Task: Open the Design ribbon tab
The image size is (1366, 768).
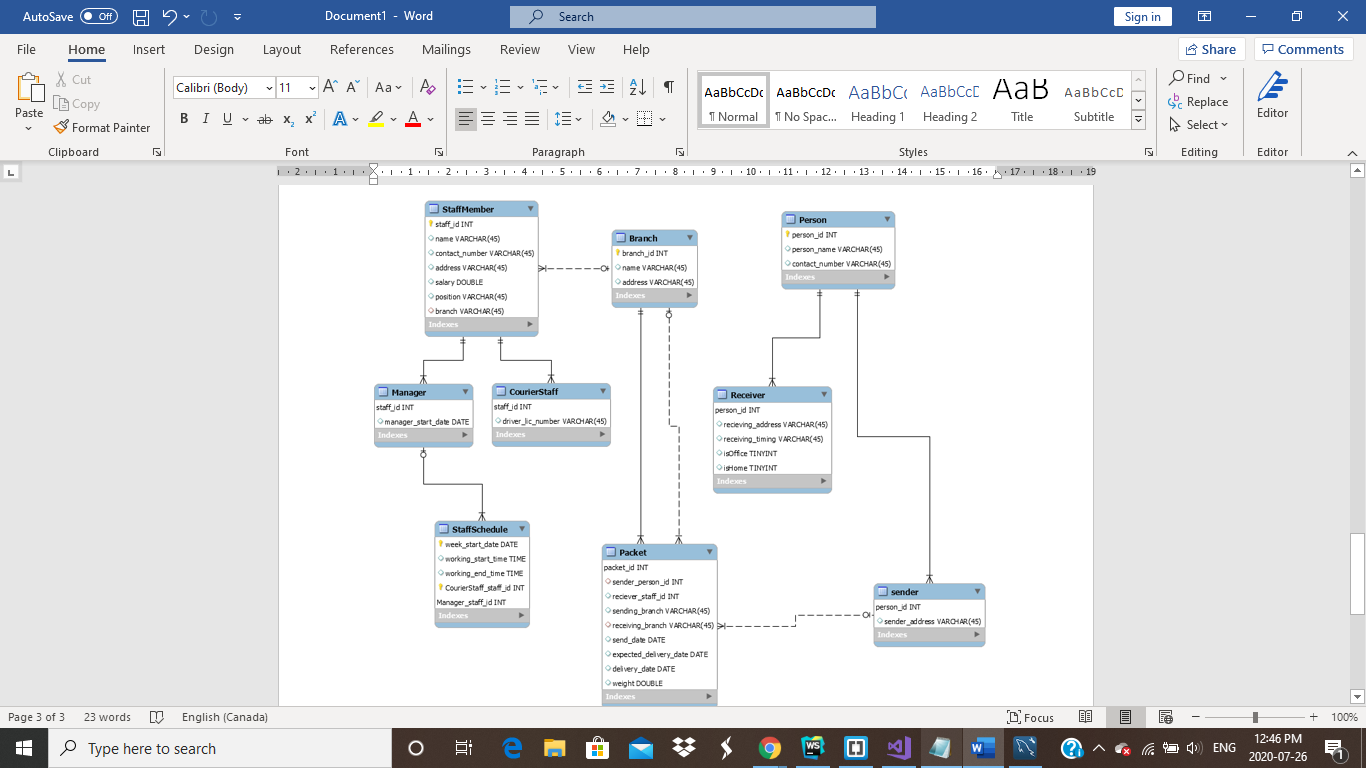Action: click(213, 49)
